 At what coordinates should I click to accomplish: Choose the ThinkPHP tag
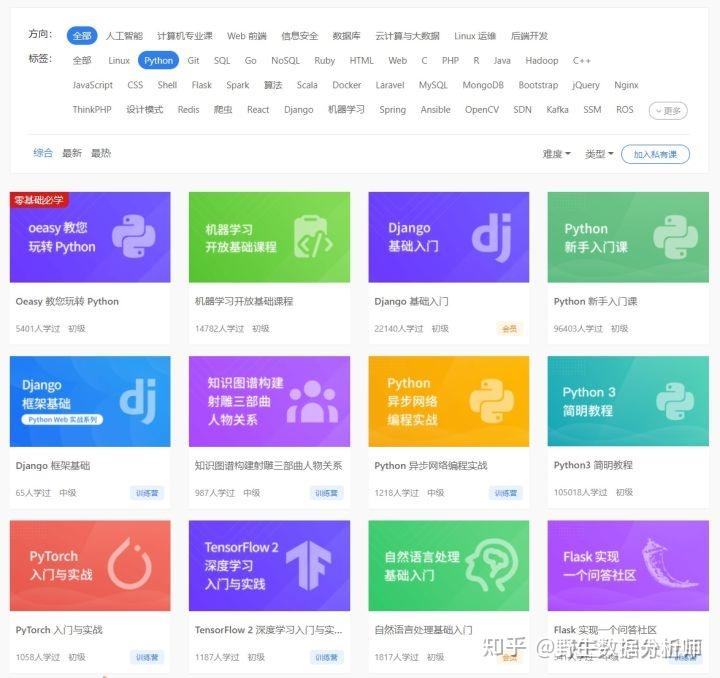pyautogui.click(x=92, y=110)
